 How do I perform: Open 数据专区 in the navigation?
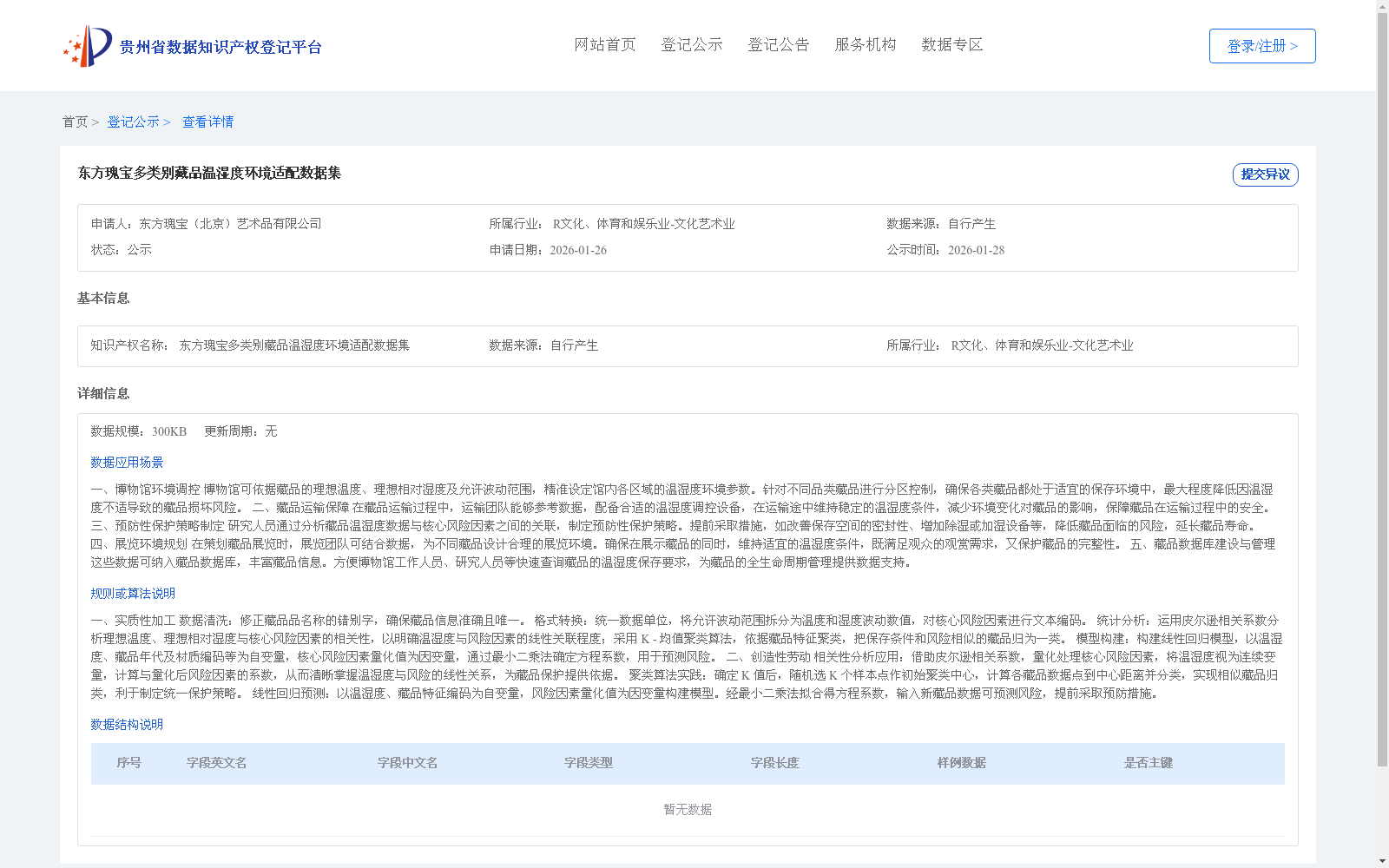click(952, 44)
